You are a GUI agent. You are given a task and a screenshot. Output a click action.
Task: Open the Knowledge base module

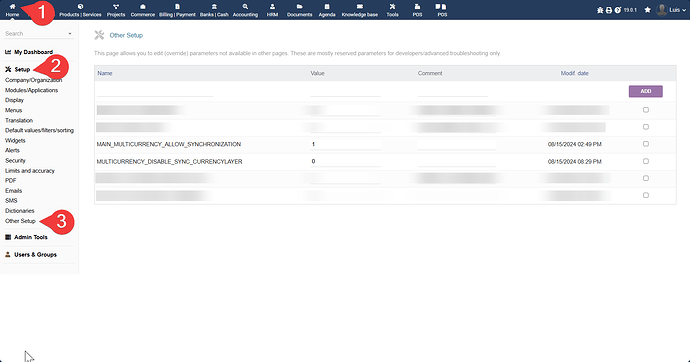click(x=360, y=10)
